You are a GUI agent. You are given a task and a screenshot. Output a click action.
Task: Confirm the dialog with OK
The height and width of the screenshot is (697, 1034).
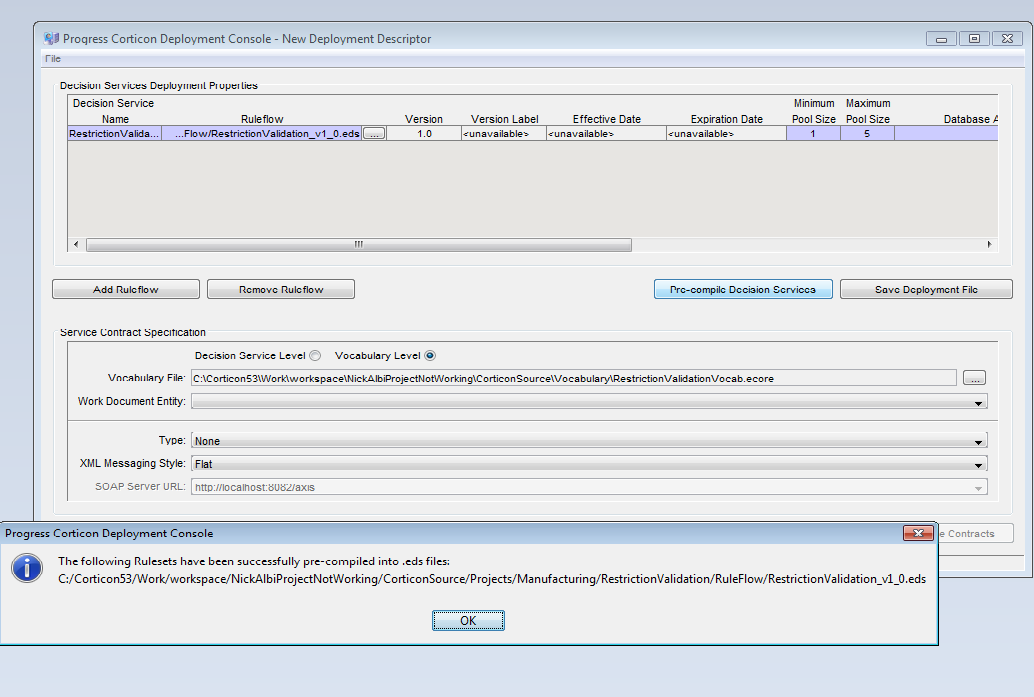468,621
